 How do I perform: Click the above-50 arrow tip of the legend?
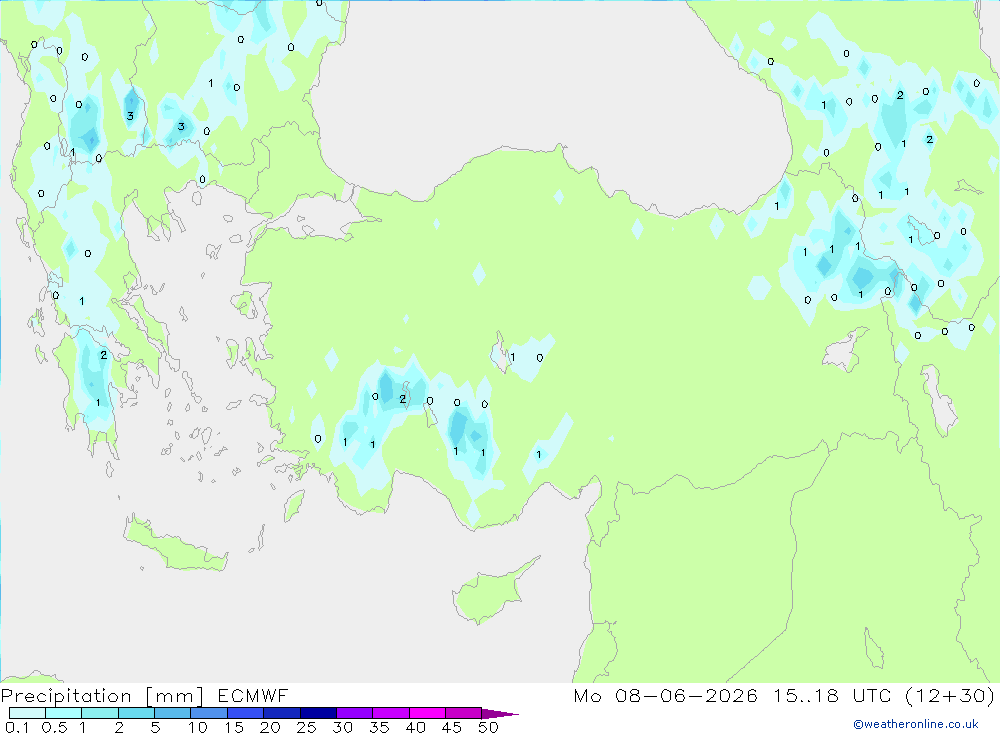pyautogui.click(x=500, y=714)
